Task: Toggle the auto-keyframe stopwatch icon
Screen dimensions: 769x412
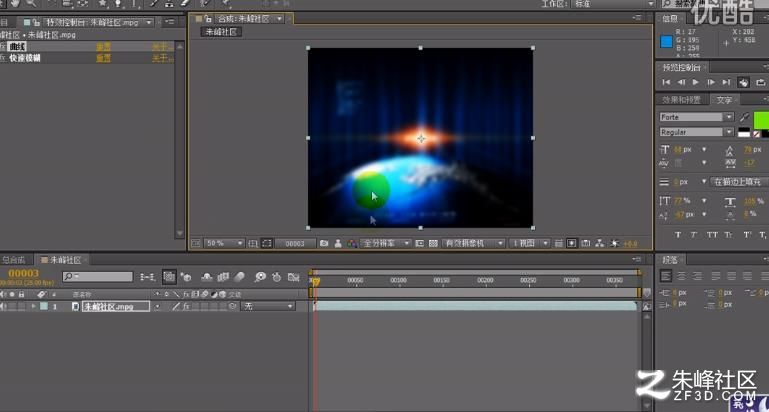Action: coord(276,277)
